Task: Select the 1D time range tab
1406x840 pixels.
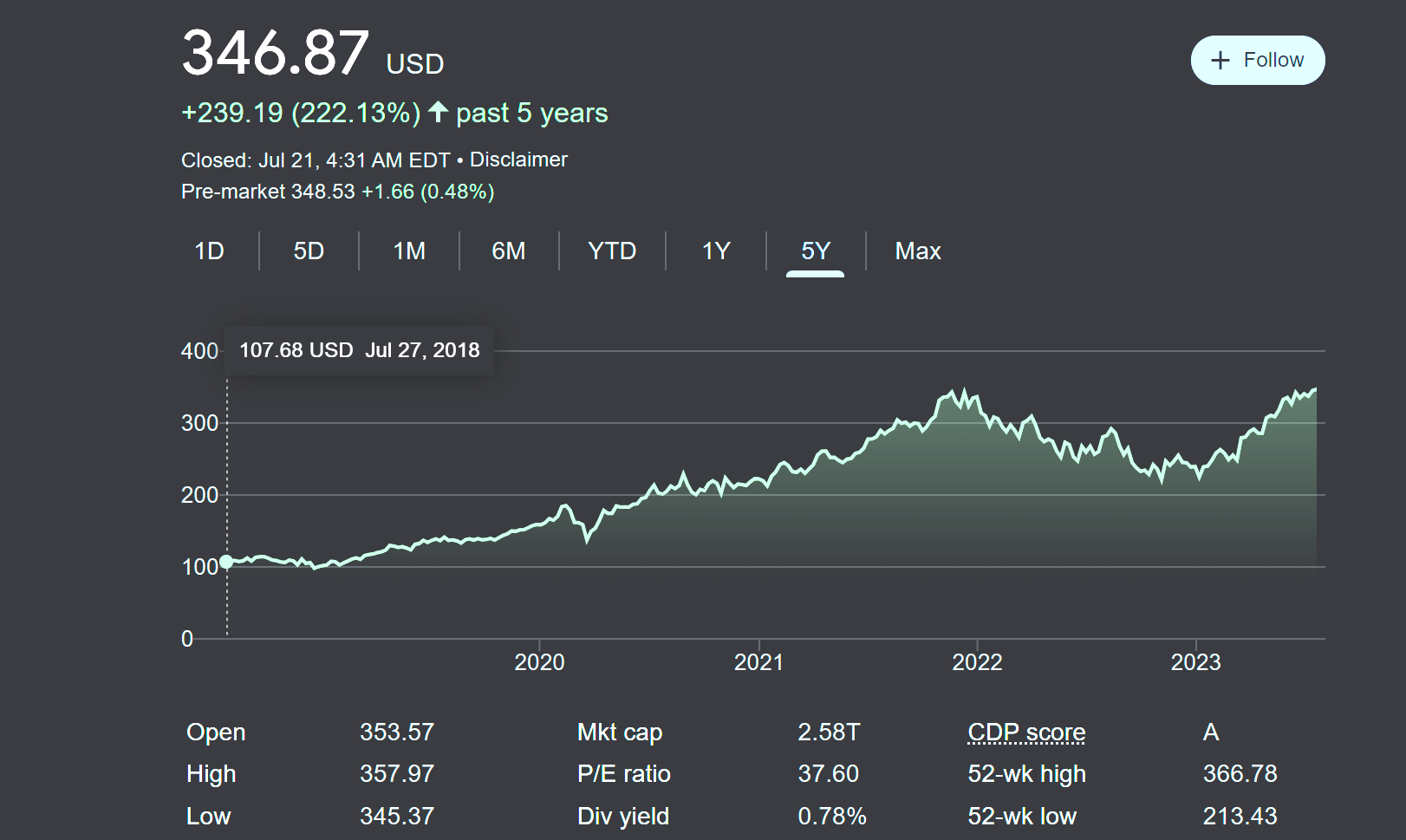Action: pos(209,251)
